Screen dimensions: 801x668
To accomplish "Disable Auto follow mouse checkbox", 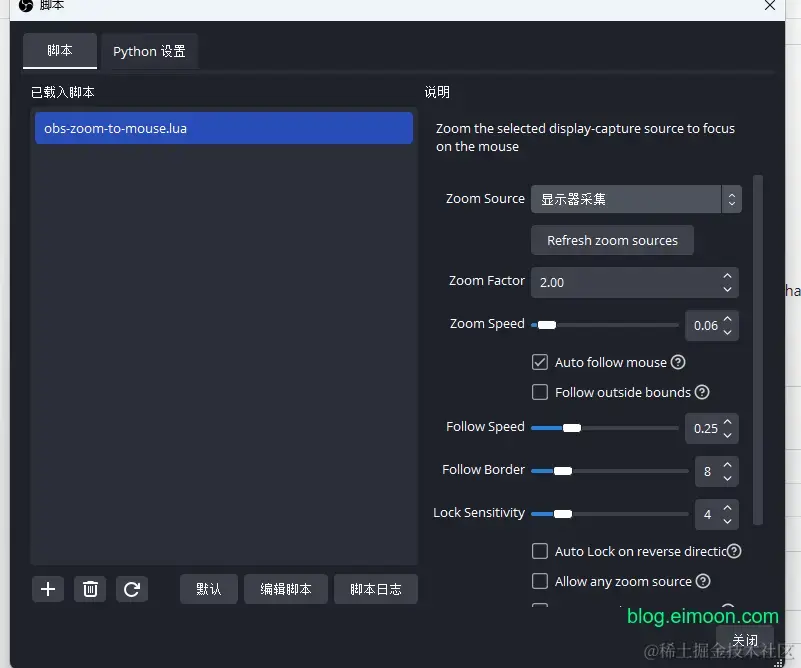I will 540,362.
